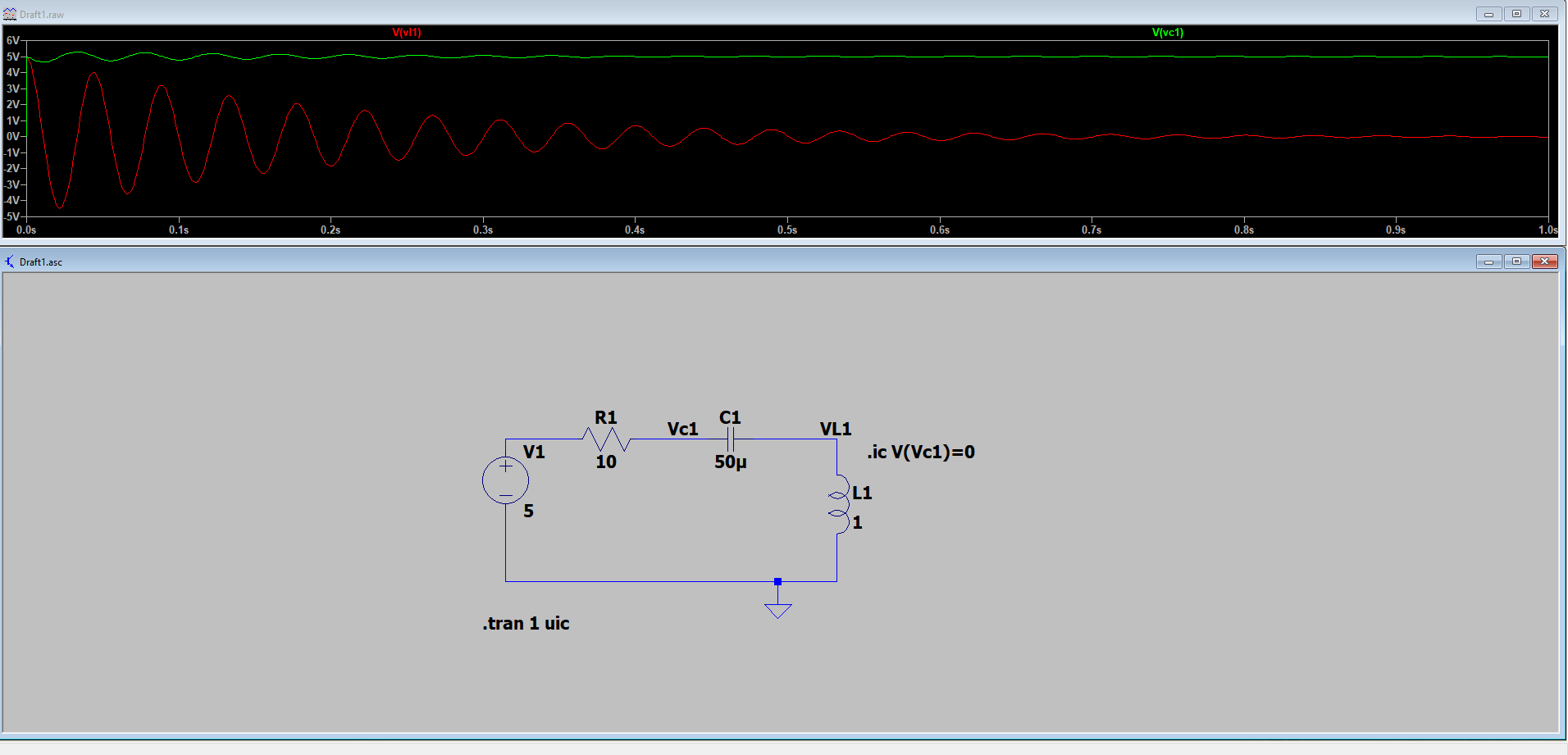1568x755 pixels.
Task: Click the VL1 node label
Action: pos(836,429)
